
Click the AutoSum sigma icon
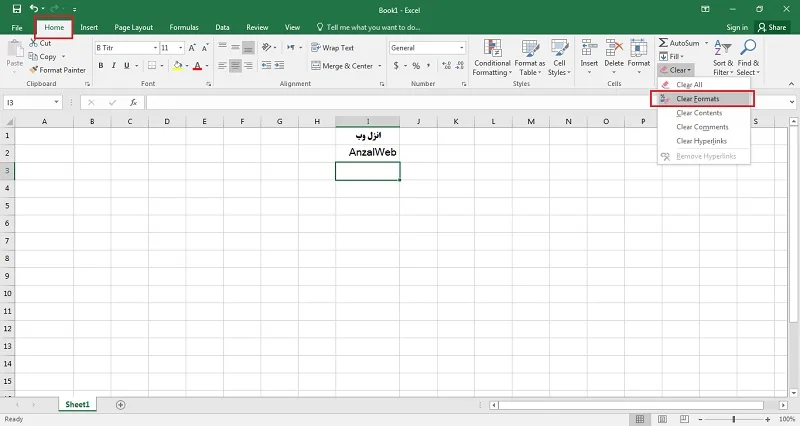click(663, 43)
